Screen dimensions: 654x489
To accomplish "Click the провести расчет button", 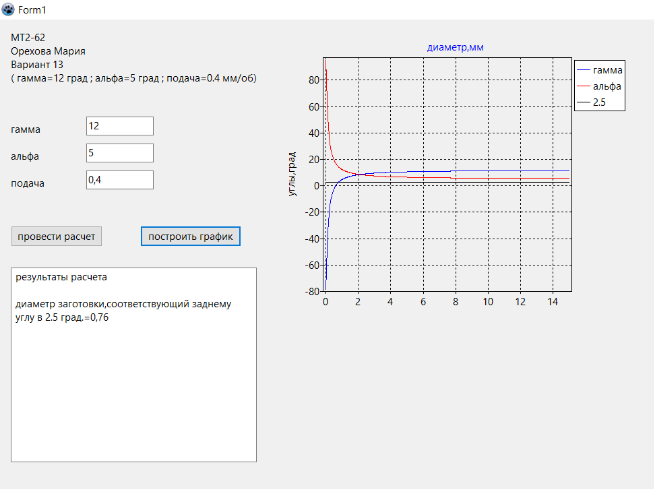I will point(56,236).
